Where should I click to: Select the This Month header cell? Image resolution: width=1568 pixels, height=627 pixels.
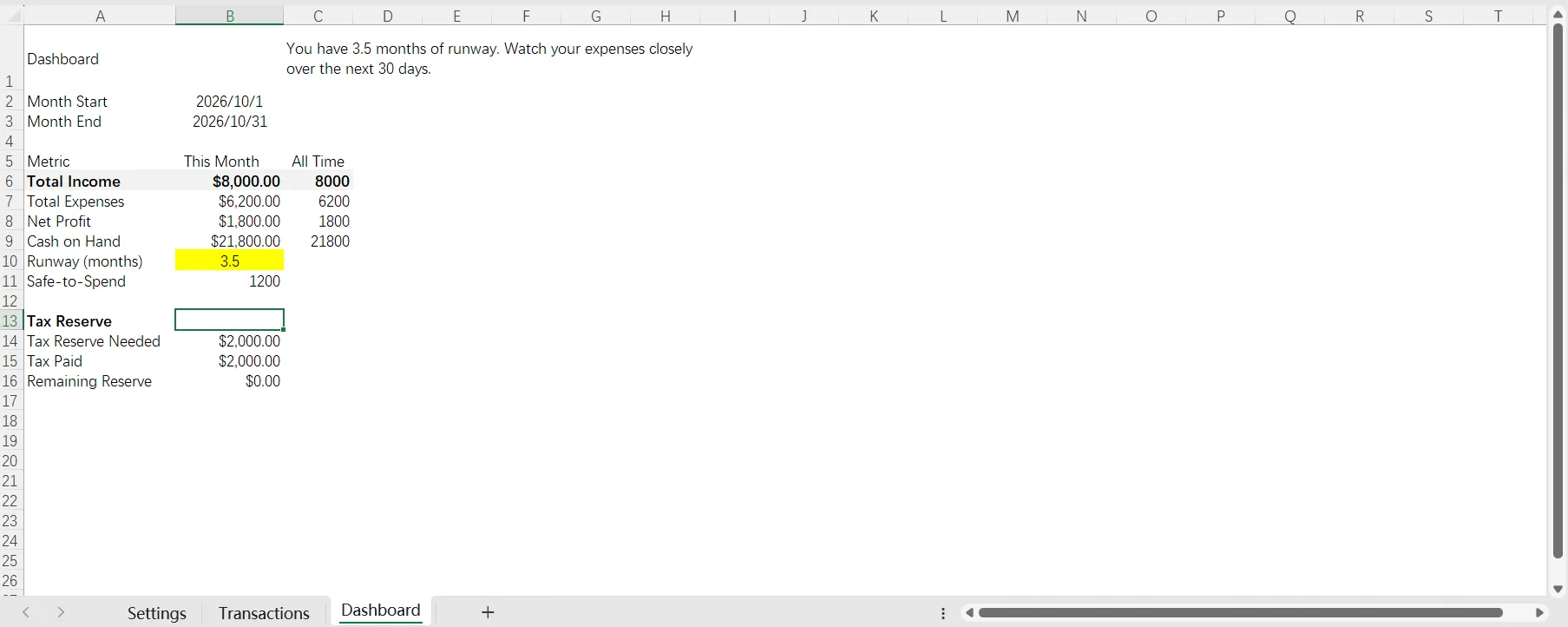pyautogui.click(x=229, y=162)
